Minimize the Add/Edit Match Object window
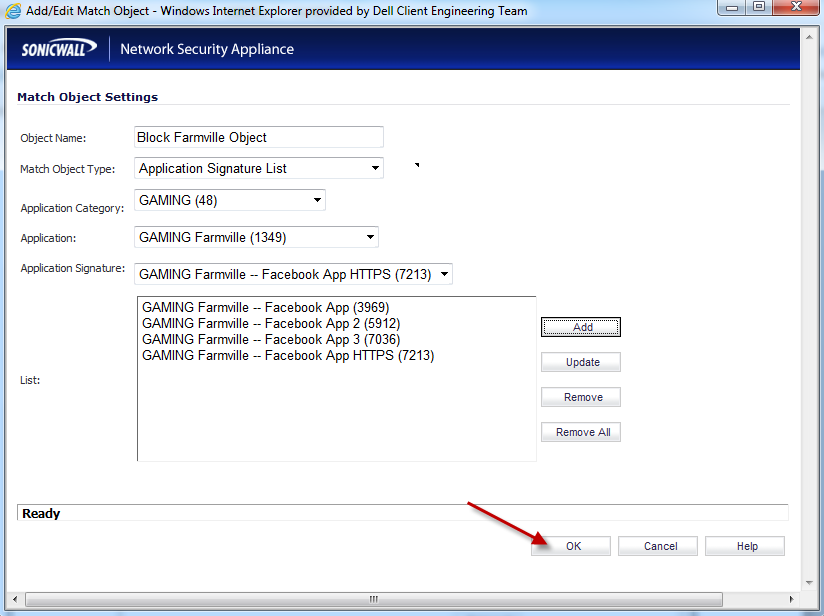 tap(732, 7)
